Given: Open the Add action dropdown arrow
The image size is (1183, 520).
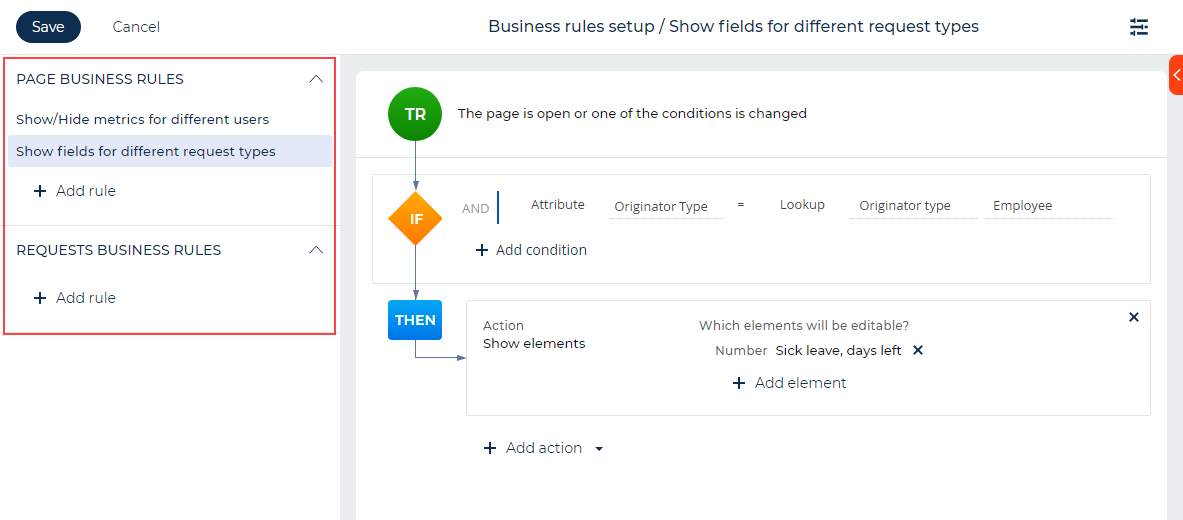Looking at the screenshot, I should point(599,449).
